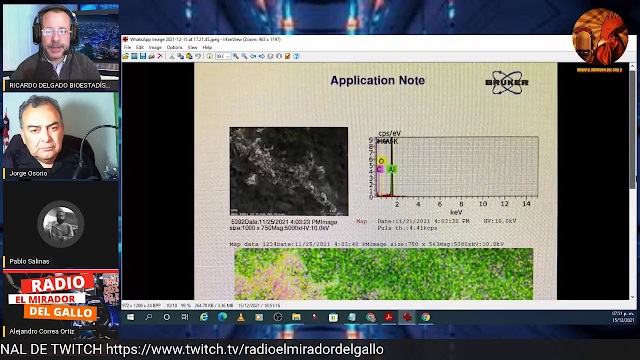Viewport: 640px width, 360px height.
Task: Click the Copy icon in IrfanView toolbar
Action: pos(180,56)
